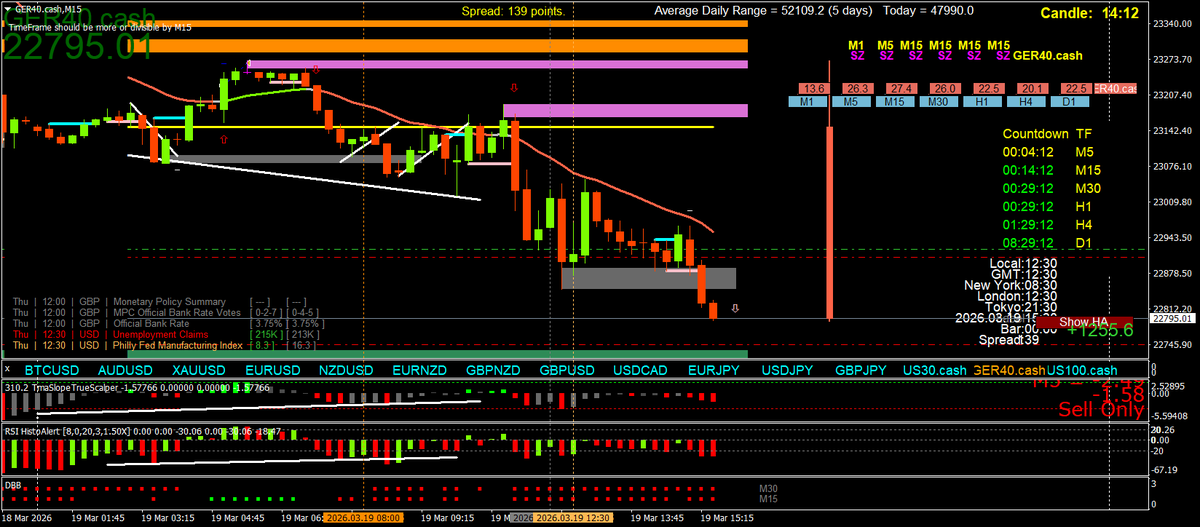Open the GER40.cash,M15 chart menu triangle
The width and height of the screenshot is (1200, 527).
pyautogui.click(x=6, y=8)
